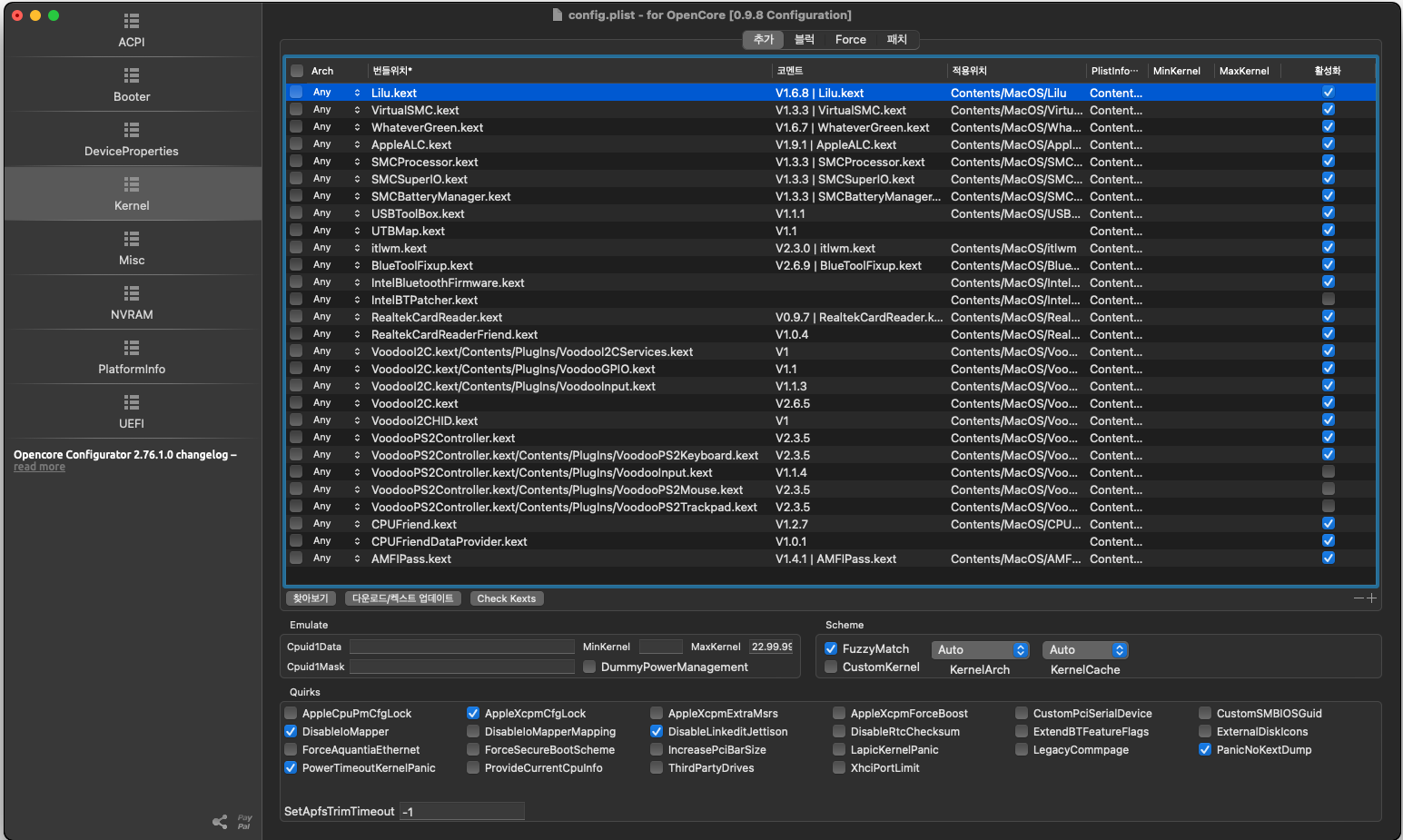Select the Kernel section icon
This screenshot has height=840, width=1403.
[132, 184]
